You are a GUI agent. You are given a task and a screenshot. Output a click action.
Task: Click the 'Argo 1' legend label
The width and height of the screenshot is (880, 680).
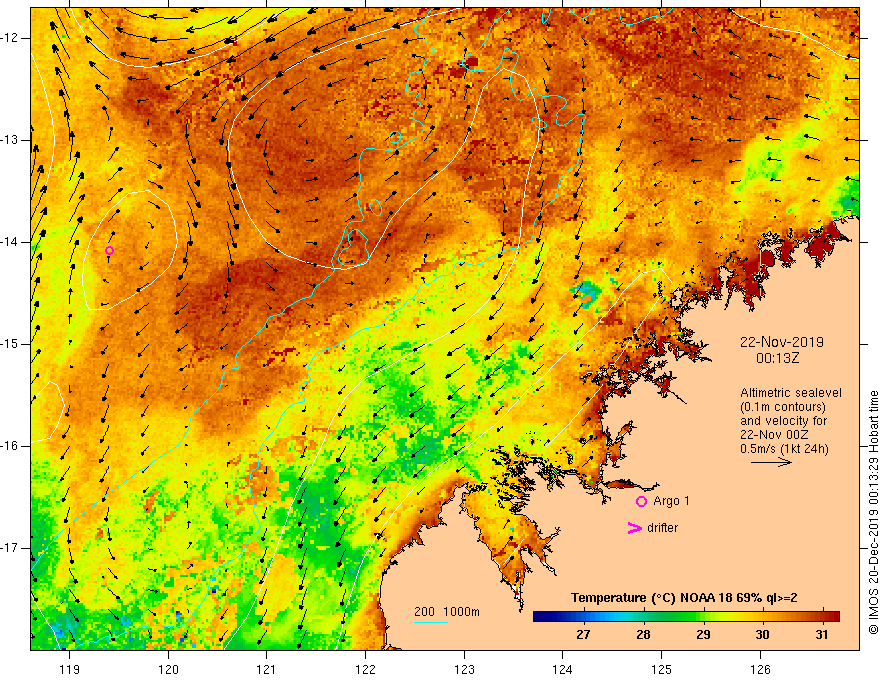[671, 501]
